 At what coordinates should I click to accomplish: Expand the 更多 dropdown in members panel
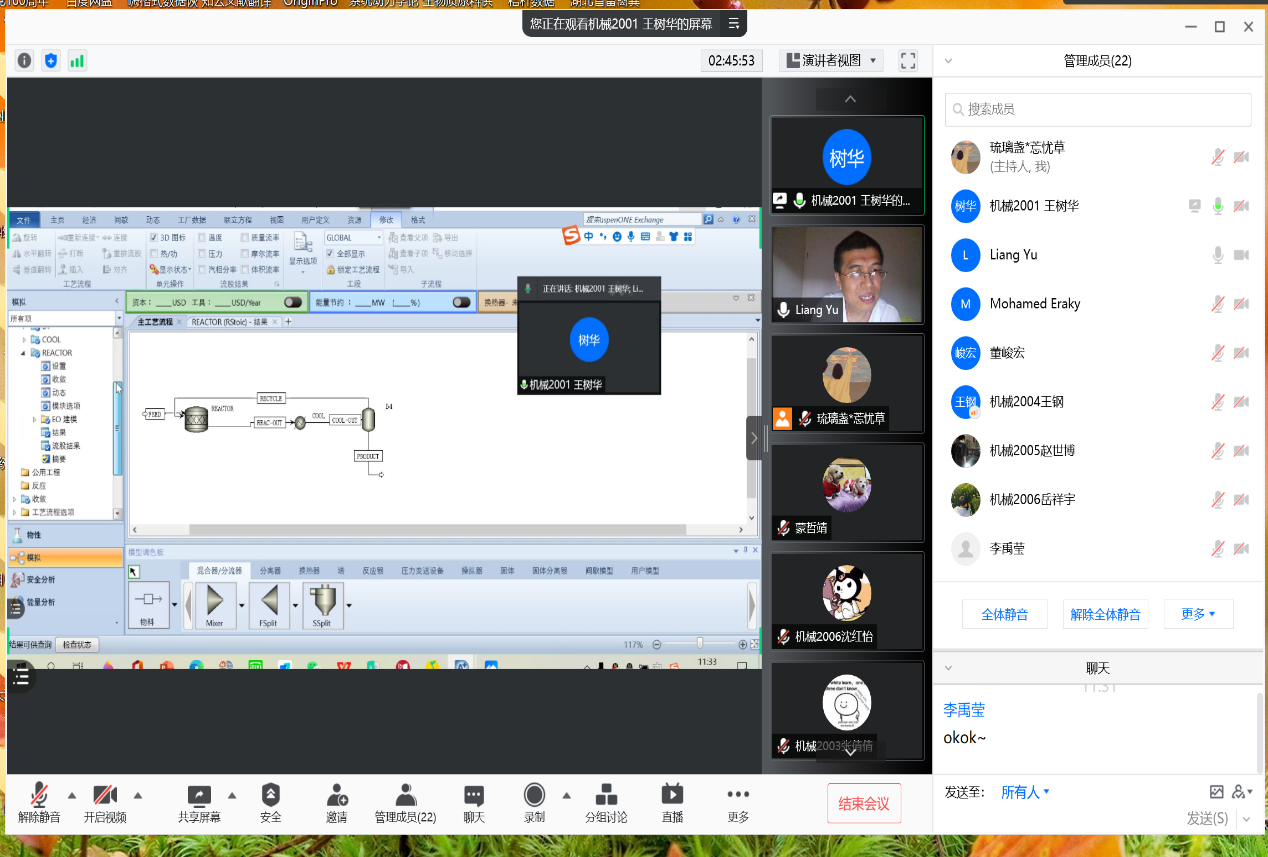click(x=1198, y=614)
